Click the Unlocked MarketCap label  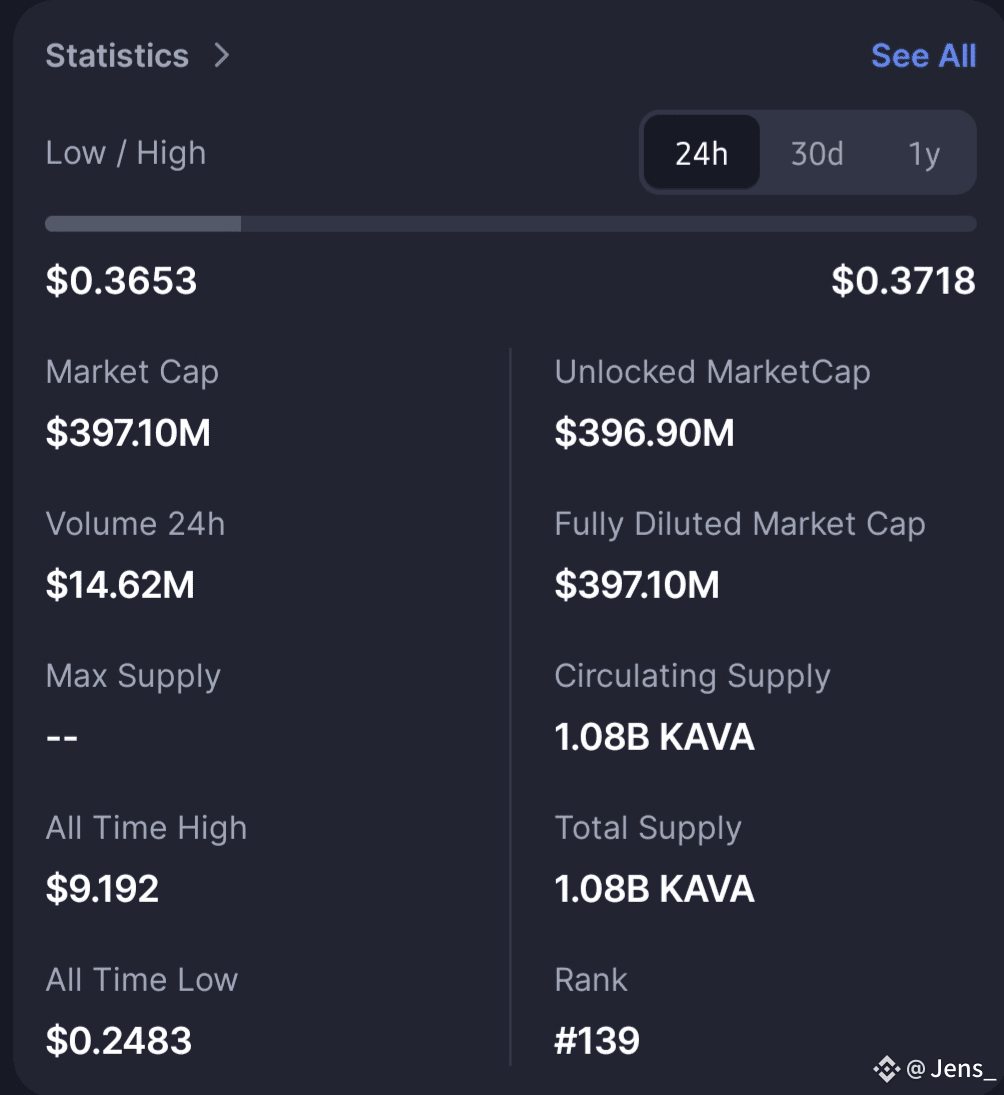(712, 372)
